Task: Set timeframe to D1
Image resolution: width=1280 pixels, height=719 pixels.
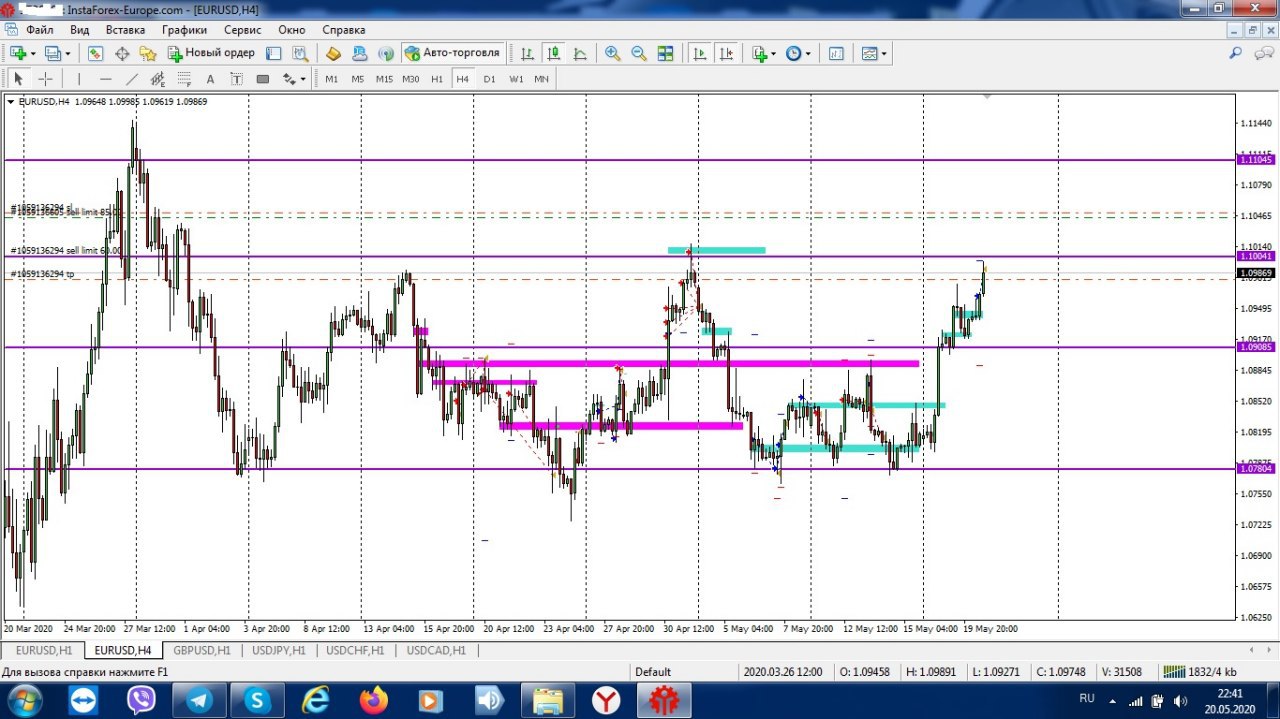Action: (x=489, y=79)
